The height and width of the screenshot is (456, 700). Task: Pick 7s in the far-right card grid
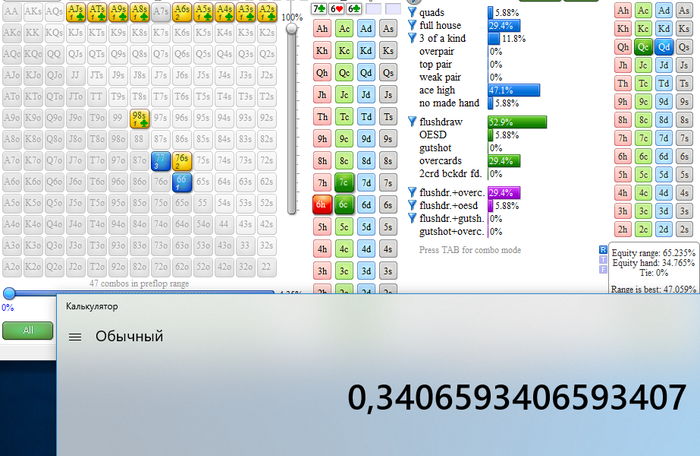click(684, 138)
